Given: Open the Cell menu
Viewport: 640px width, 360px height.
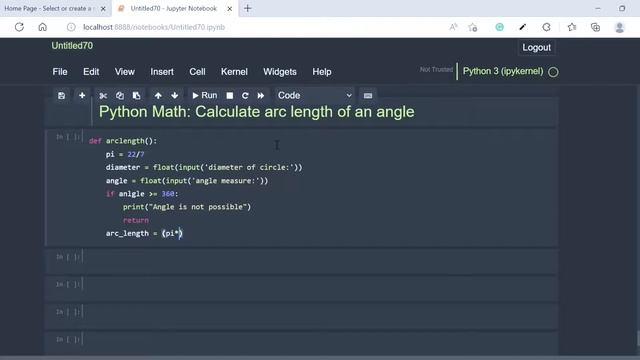Looking at the screenshot, I should 197,72.
